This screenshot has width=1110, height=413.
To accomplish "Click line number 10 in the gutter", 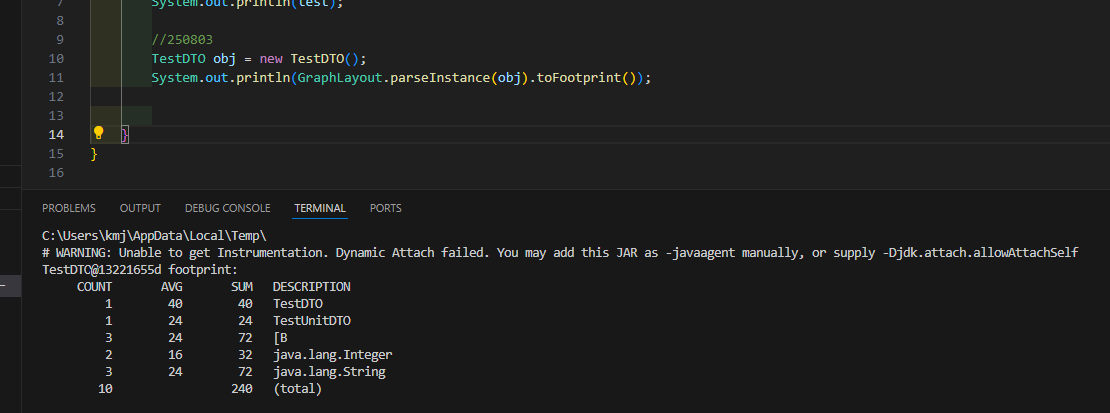I will click(x=57, y=58).
